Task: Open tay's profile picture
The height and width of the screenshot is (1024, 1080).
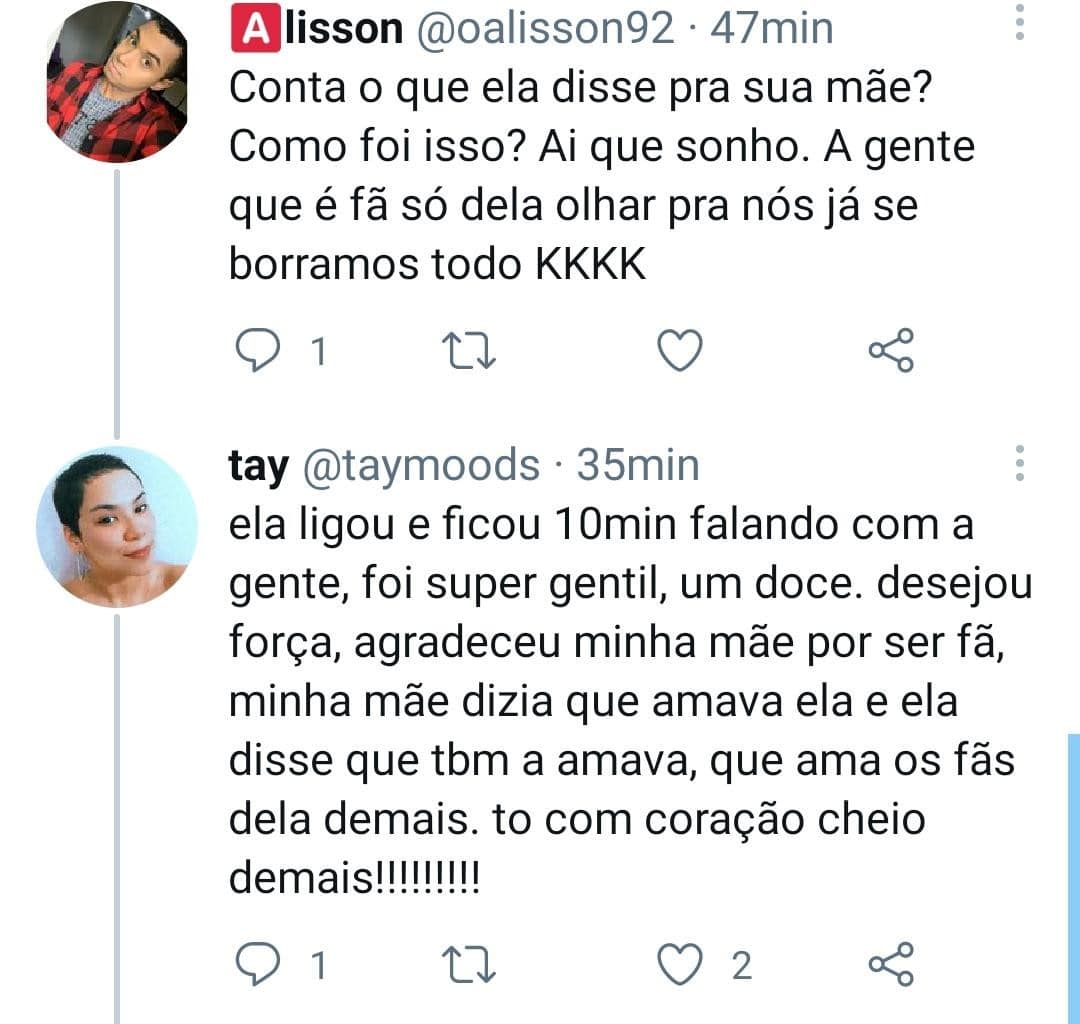Action: pyautogui.click(x=117, y=527)
